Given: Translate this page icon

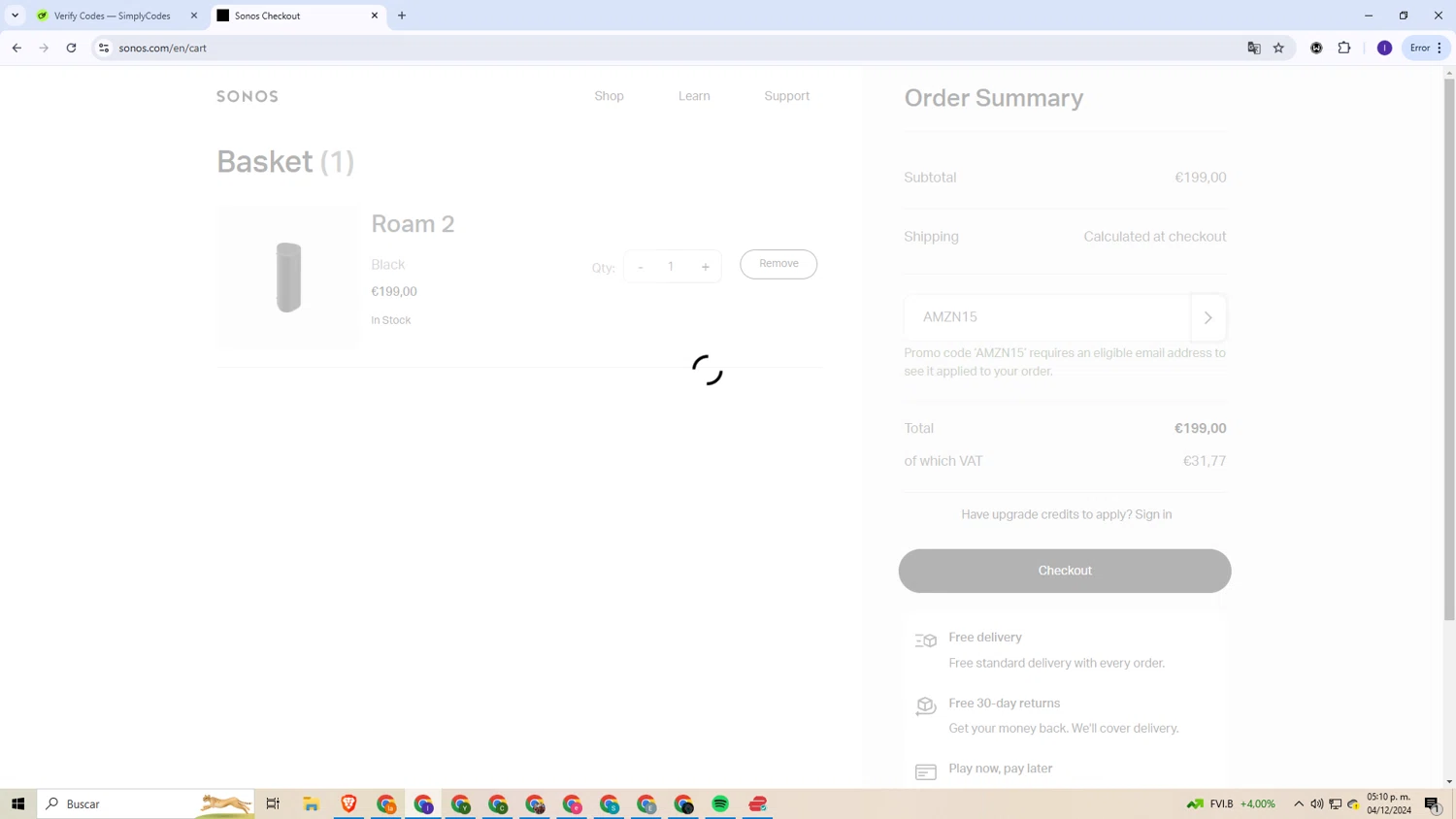Looking at the screenshot, I should click(x=1254, y=48).
